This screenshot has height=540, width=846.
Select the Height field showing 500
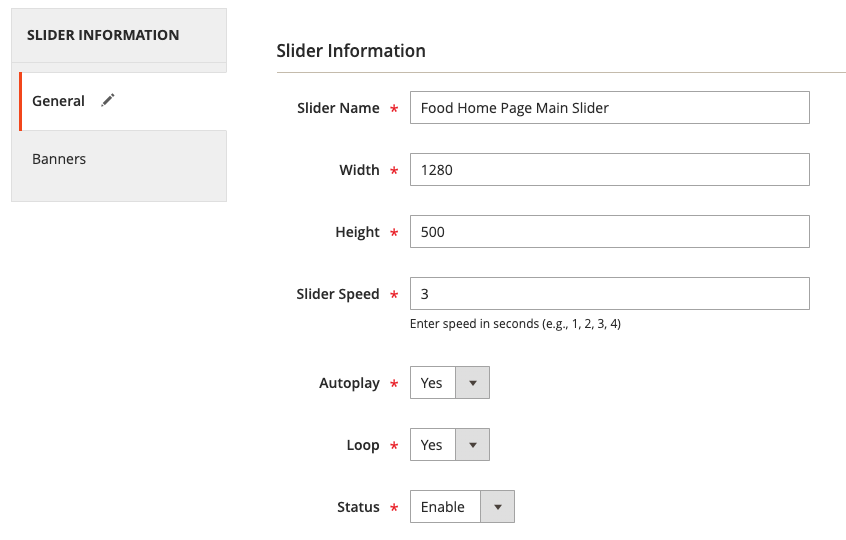(610, 232)
